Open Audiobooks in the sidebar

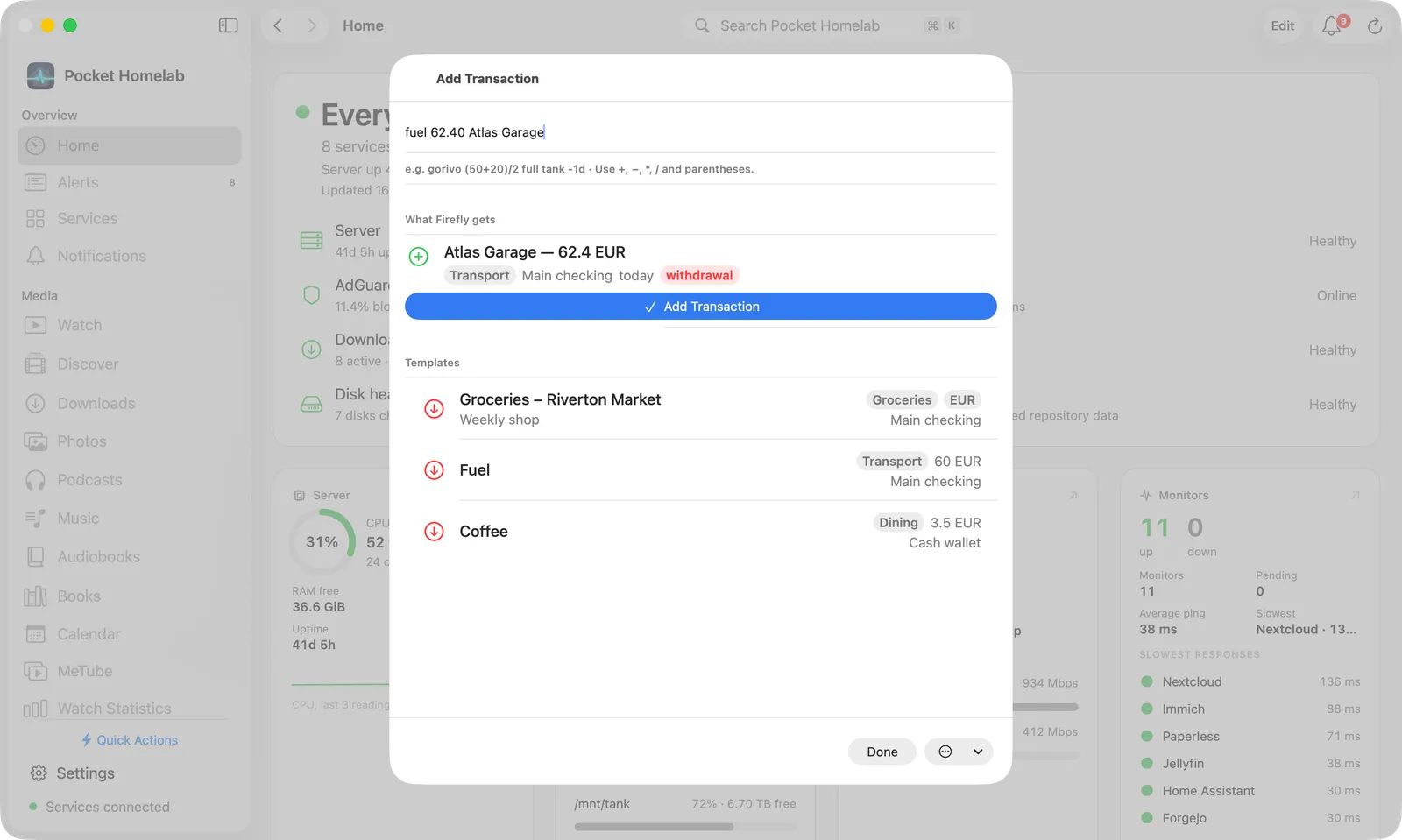(x=130, y=557)
